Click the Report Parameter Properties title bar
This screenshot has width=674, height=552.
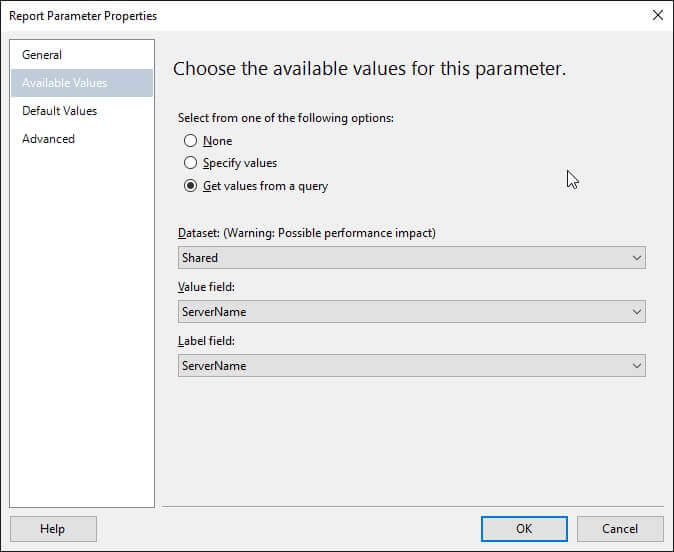click(300, 15)
